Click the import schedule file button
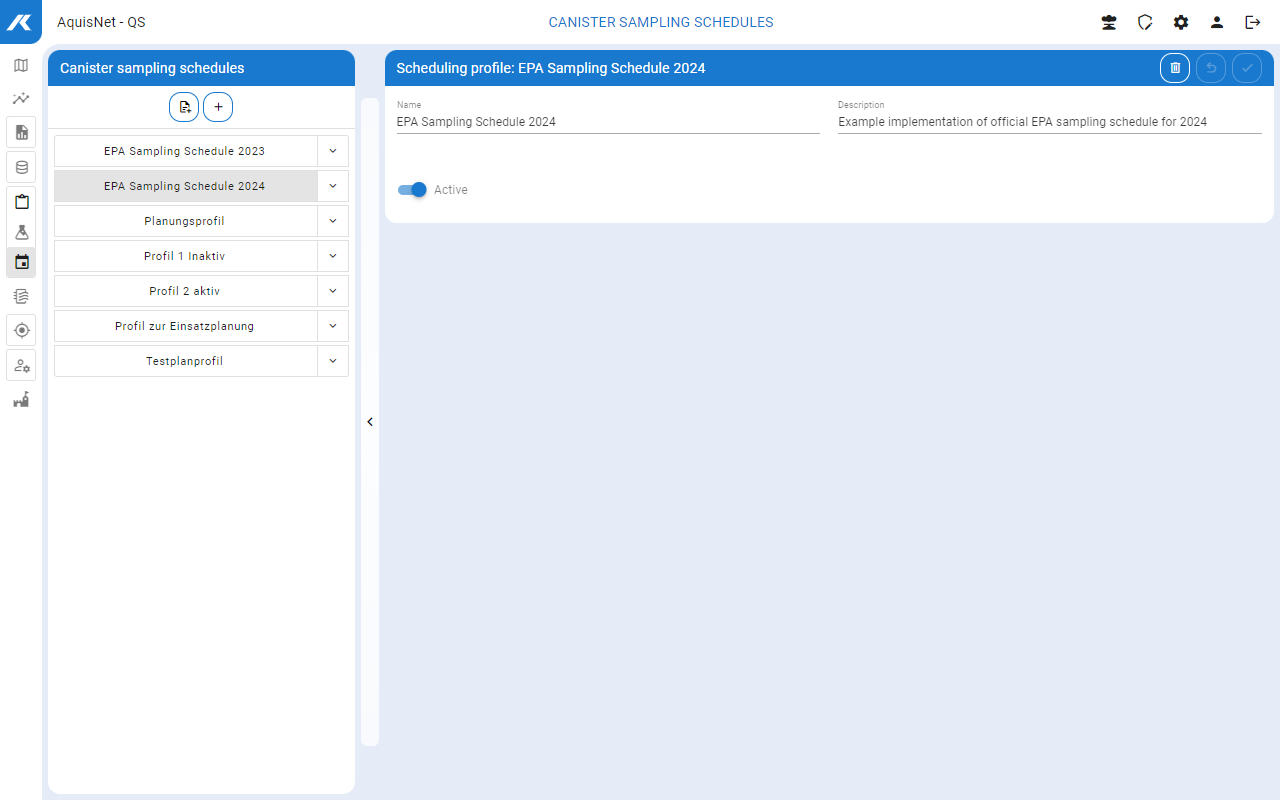 (184, 107)
